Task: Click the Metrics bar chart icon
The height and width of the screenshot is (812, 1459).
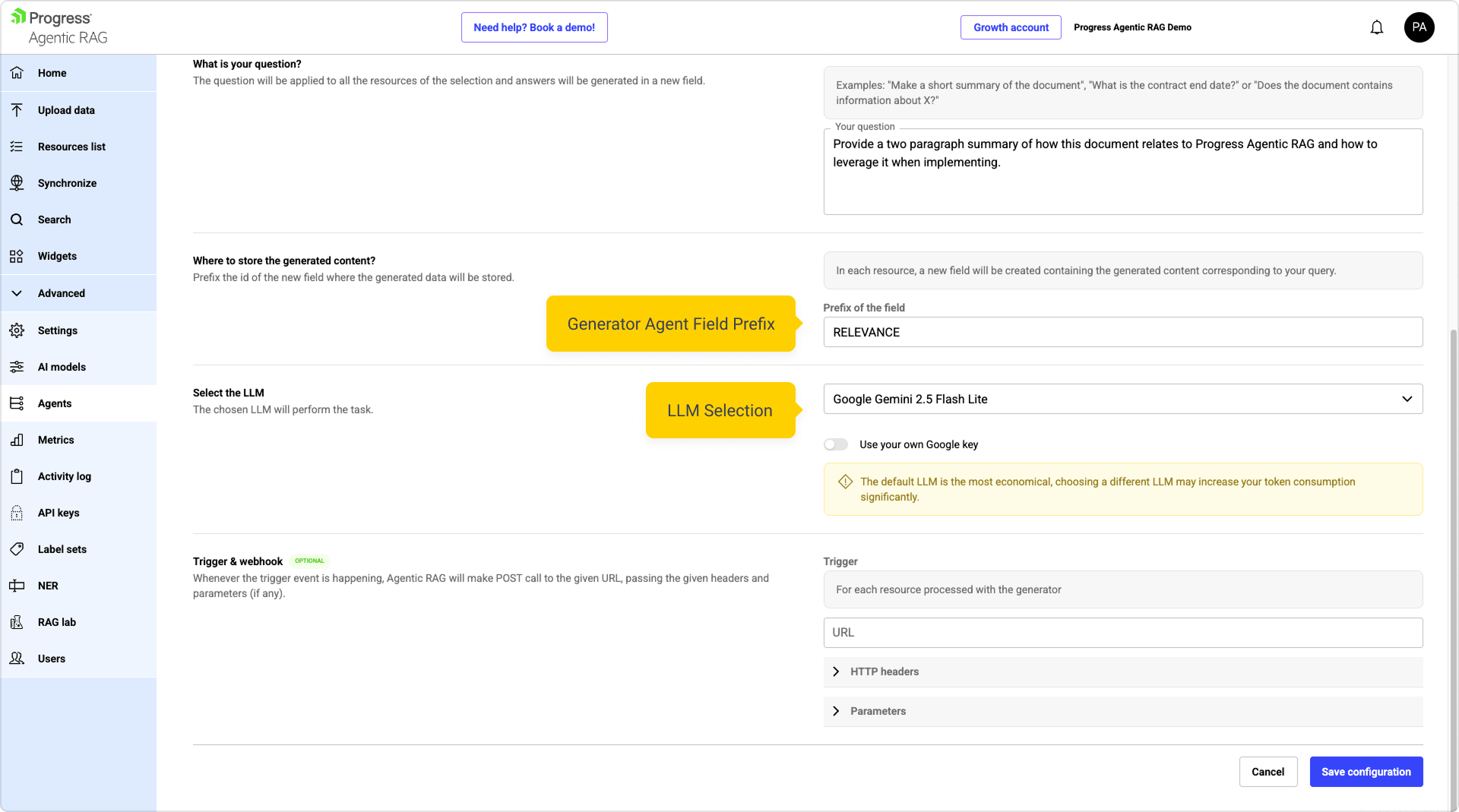Action: [x=17, y=440]
